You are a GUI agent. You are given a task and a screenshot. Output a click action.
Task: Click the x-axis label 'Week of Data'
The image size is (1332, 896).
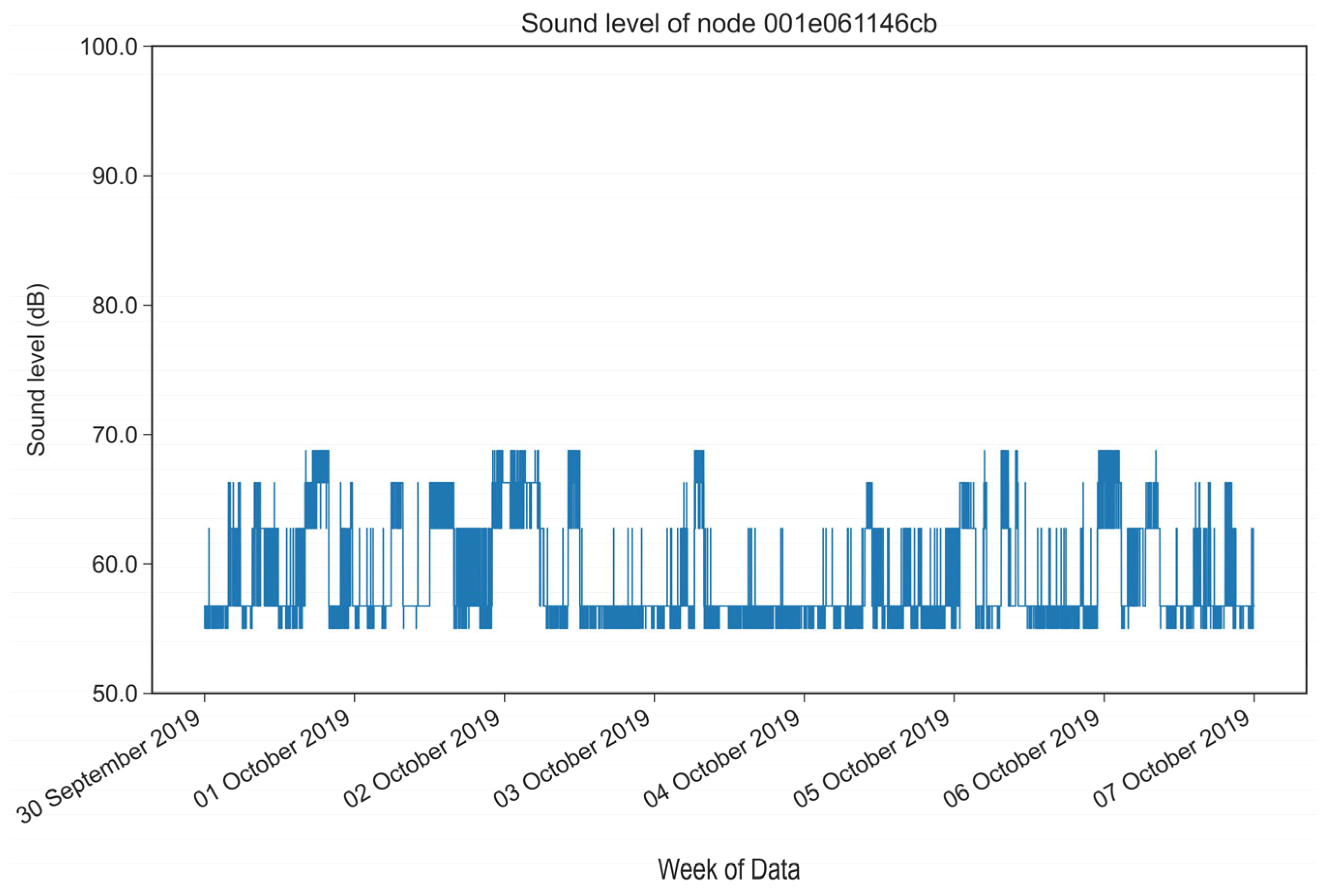[x=728, y=869]
